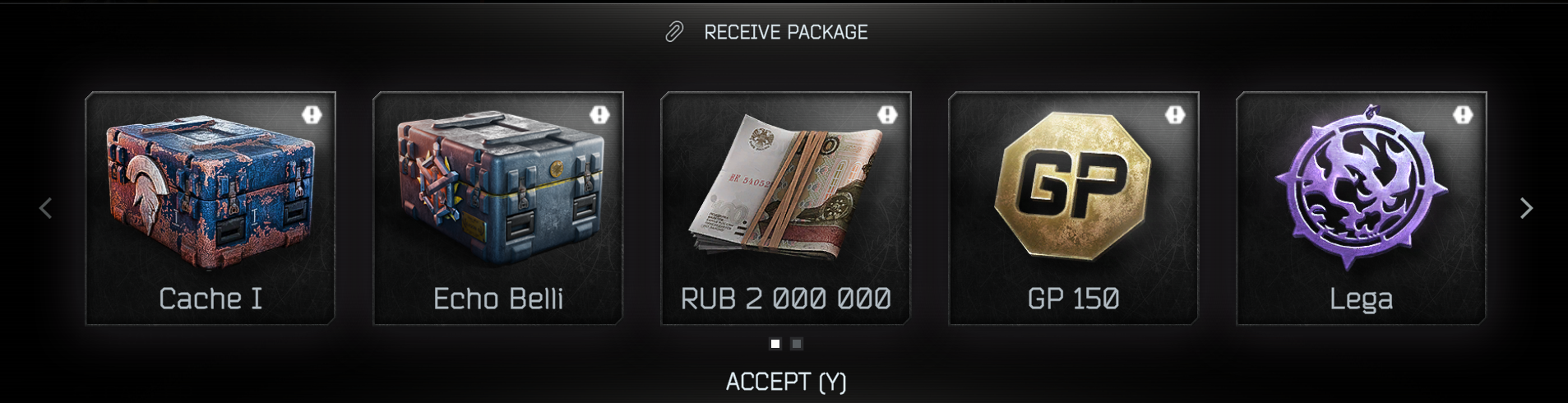Viewport: 1568px width, 403px height.
Task: Click the paperclip icon beside Receive Package
Action: pyautogui.click(x=674, y=32)
